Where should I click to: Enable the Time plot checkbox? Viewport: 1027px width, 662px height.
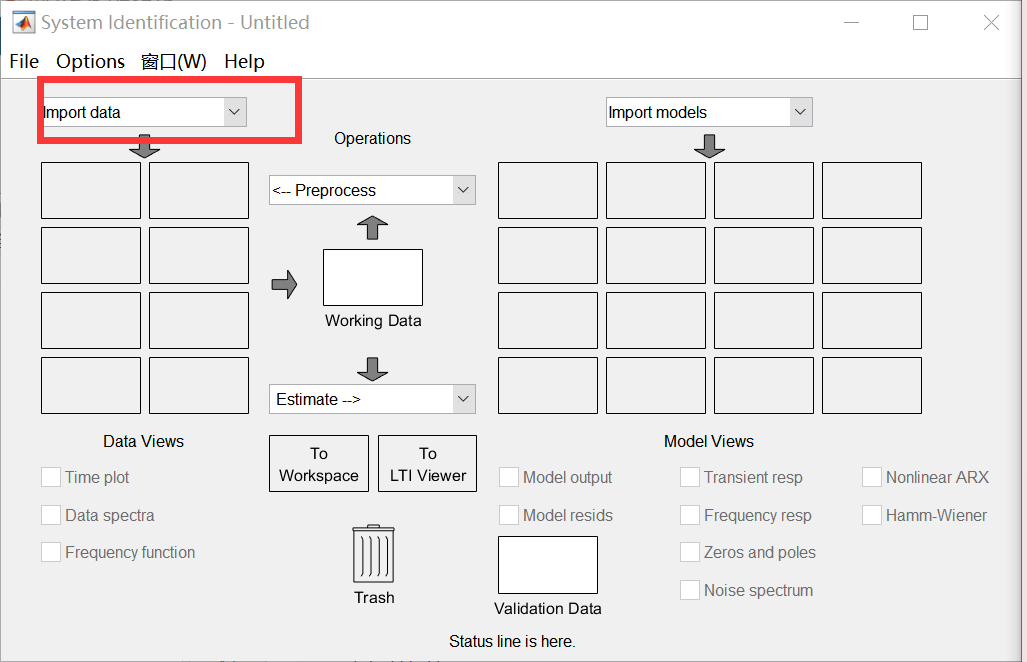[51, 477]
